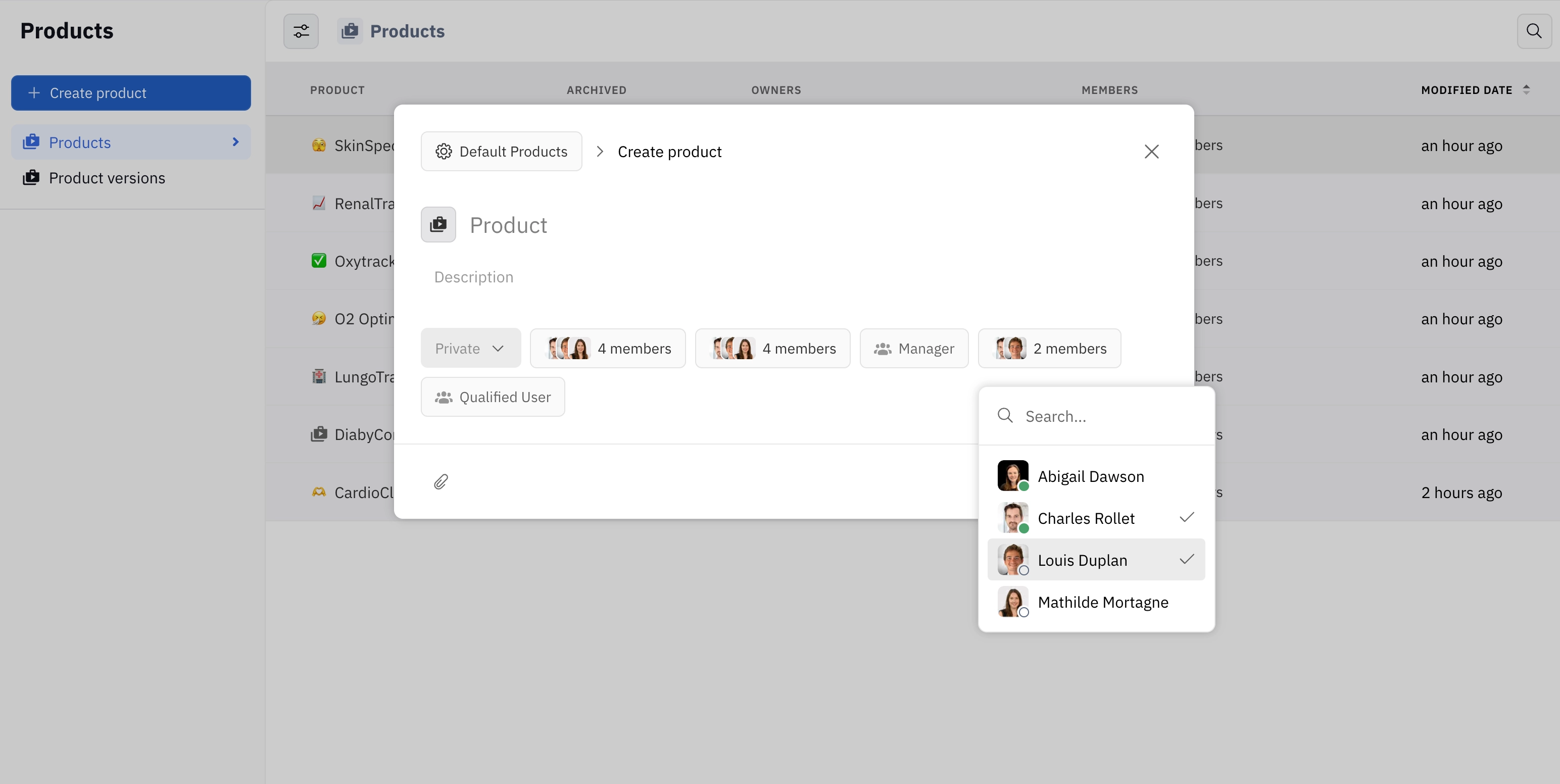Click the breadcrumb chevron after Default Products
The width and height of the screenshot is (1560, 784).
coord(600,152)
